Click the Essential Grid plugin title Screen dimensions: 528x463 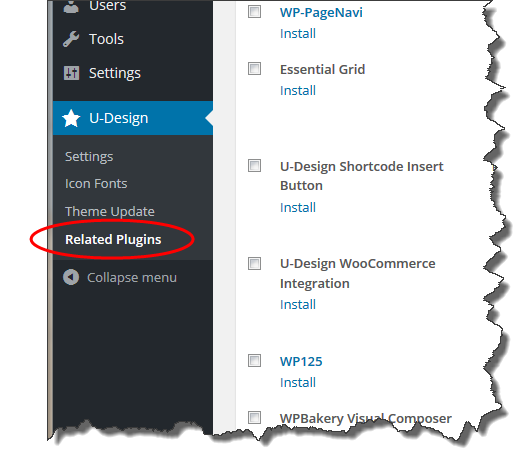tap(323, 70)
